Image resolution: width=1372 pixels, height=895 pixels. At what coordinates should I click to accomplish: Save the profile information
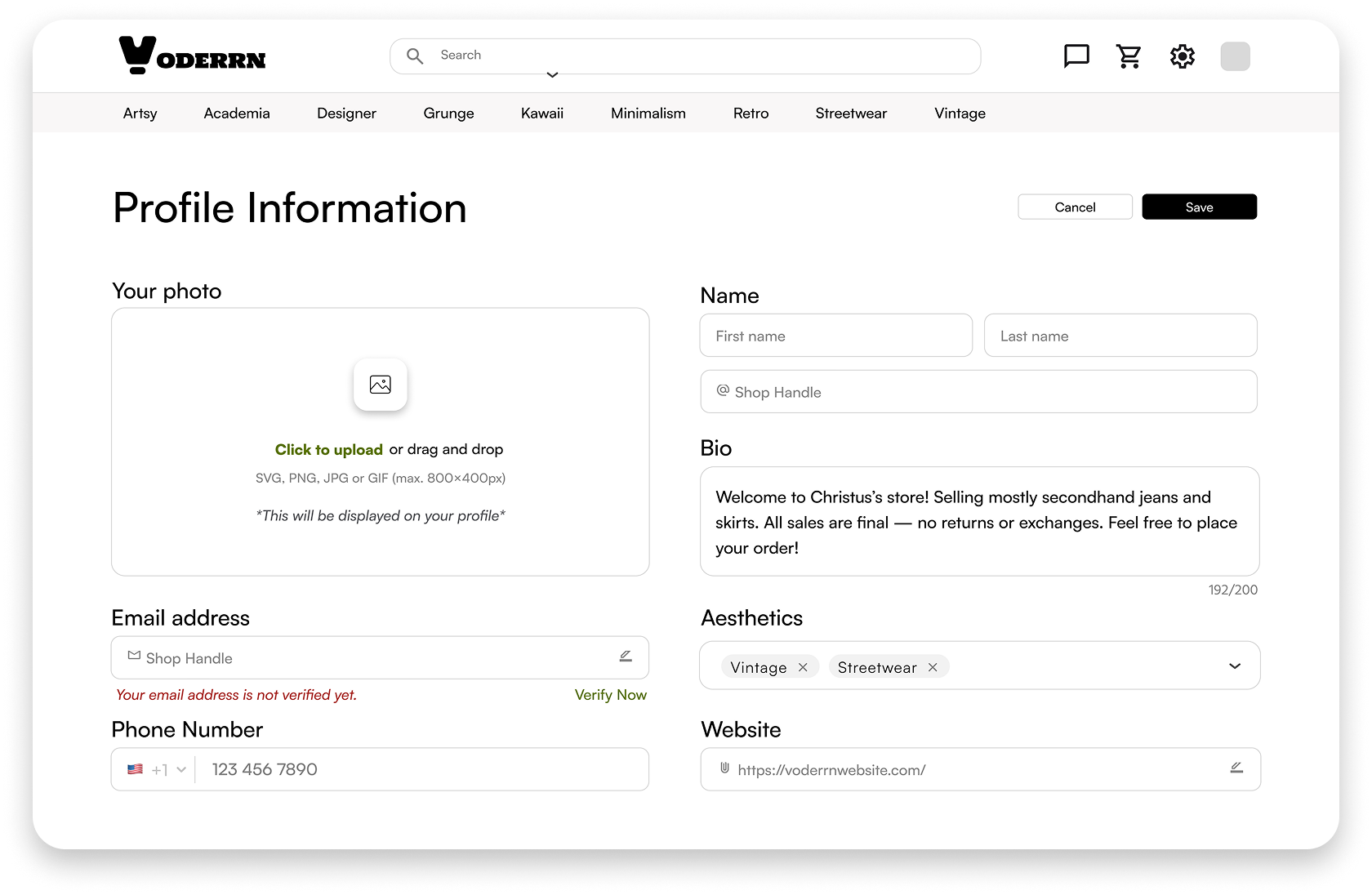[x=1199, y=207]
